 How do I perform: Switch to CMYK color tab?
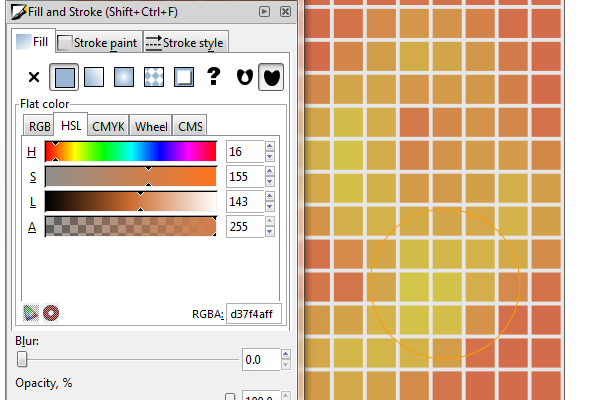coord(108,126)
